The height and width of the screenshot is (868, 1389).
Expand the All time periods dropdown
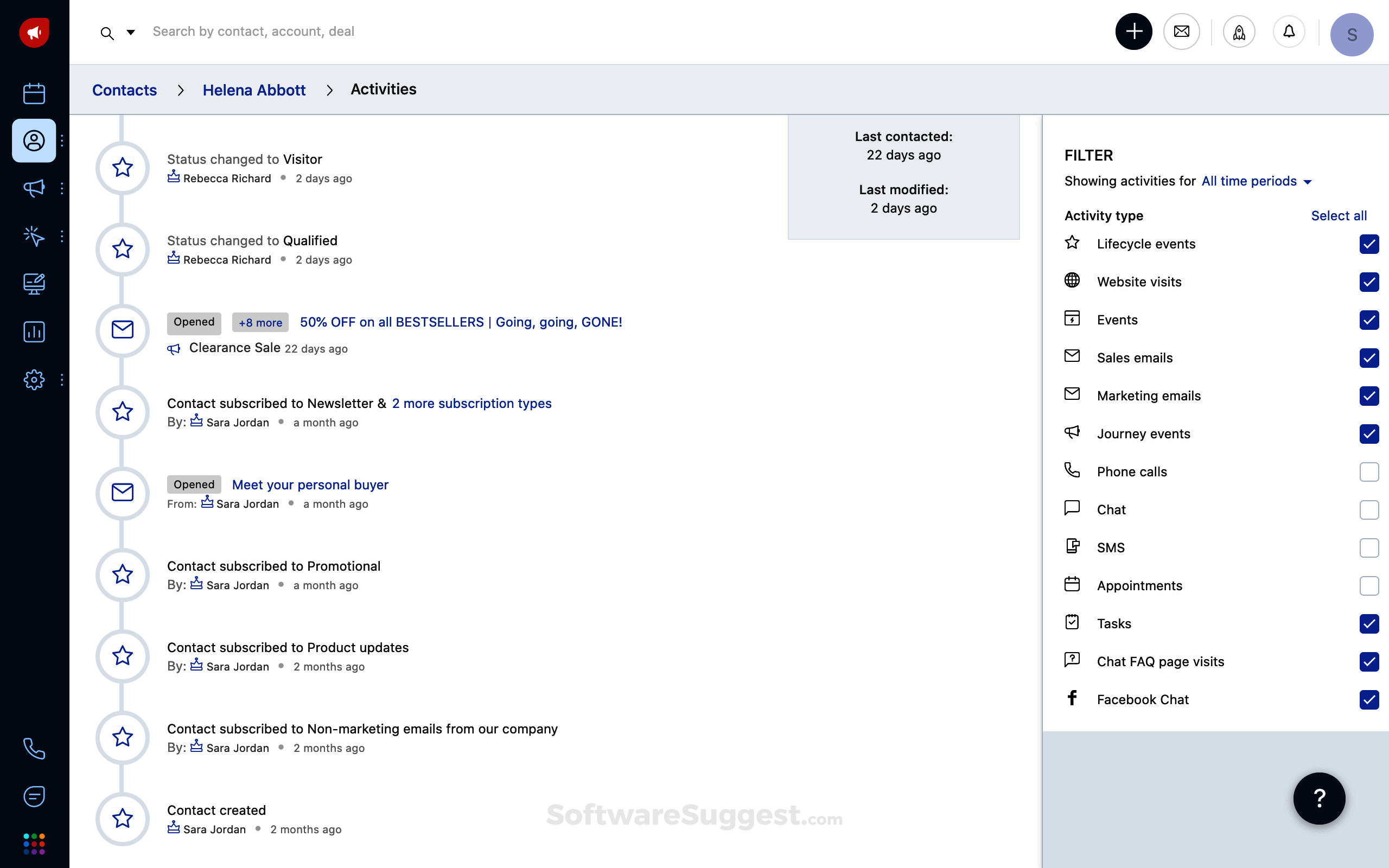pos(1257,181)
